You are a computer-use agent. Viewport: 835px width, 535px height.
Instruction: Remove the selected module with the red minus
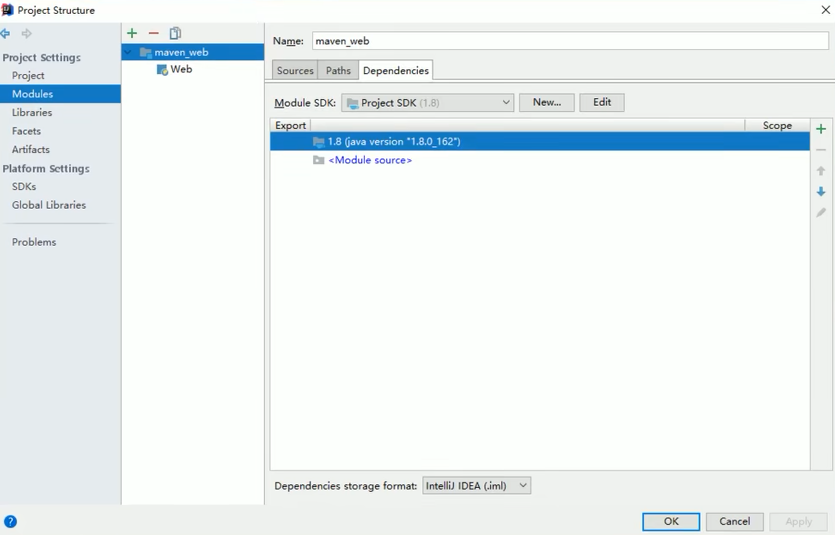coord(153,33)
